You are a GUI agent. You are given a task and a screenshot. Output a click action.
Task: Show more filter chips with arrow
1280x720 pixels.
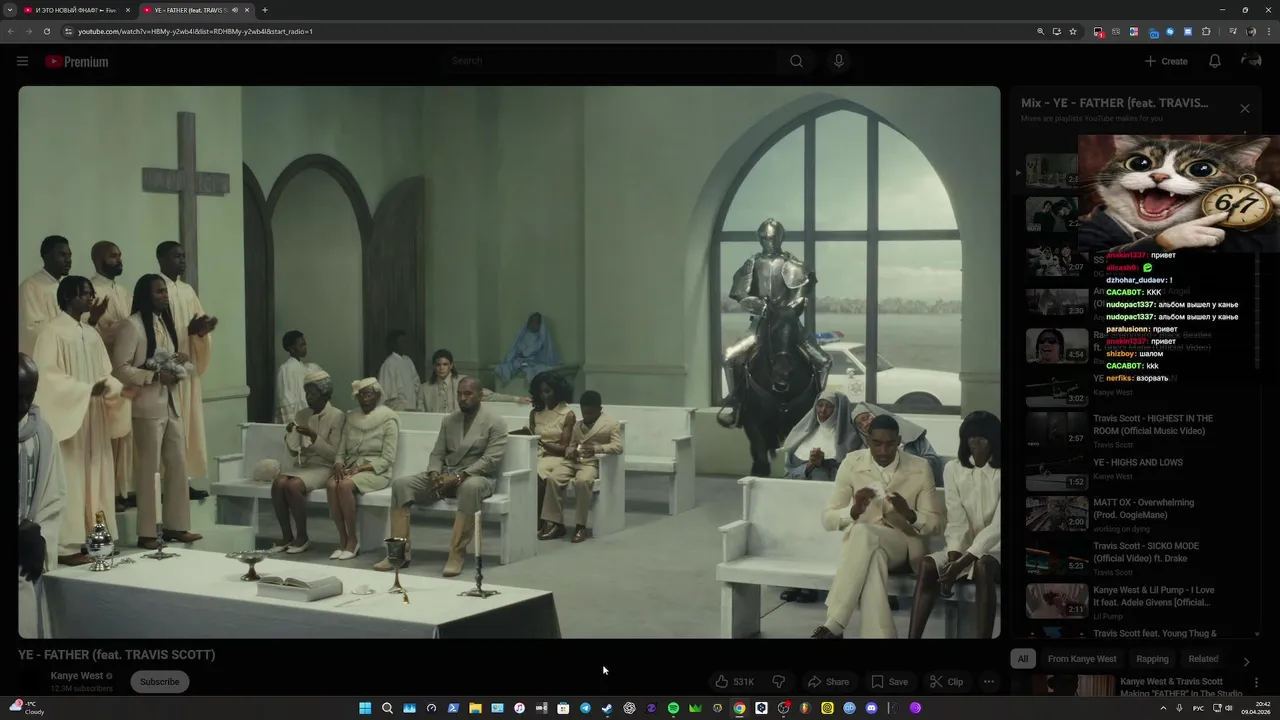point(1246,661)
